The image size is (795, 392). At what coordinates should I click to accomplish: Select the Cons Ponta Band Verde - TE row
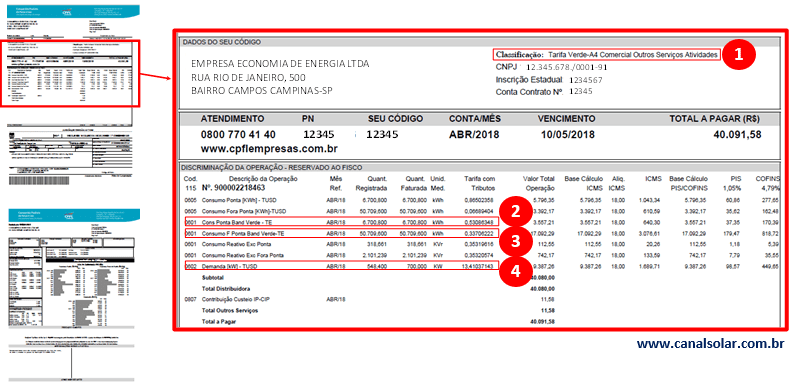342,222
